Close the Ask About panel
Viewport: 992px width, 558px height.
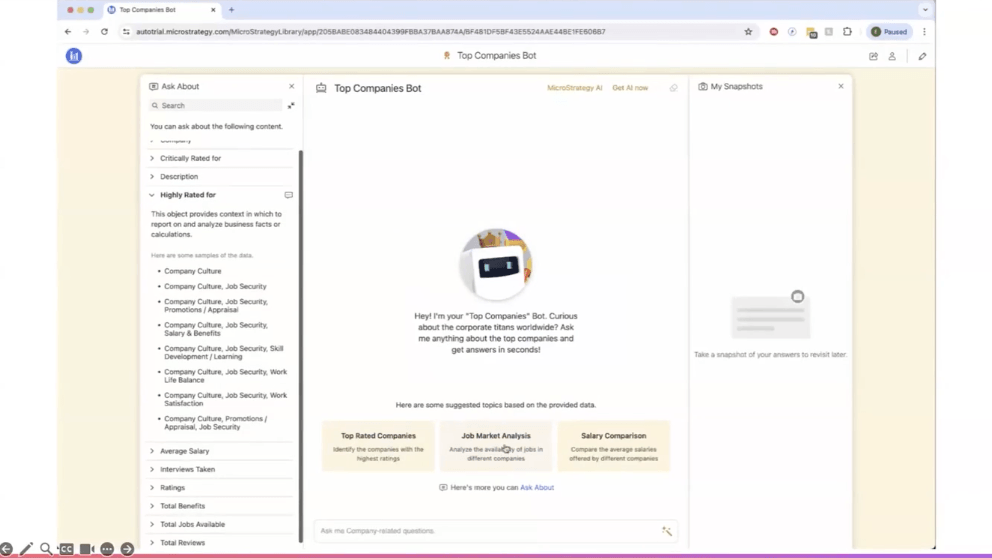pyautogui.click(x=292, y=87)
